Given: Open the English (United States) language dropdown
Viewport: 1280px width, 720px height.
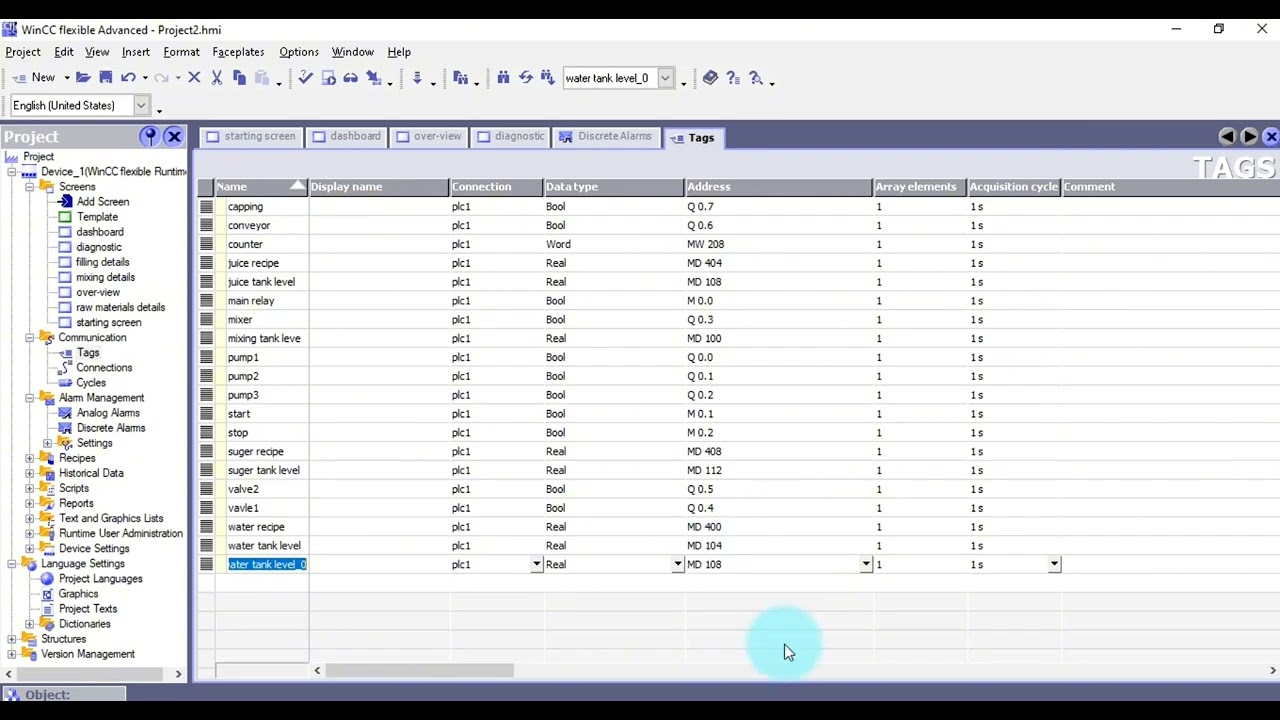Looking at the screenshot, I should tap(141, 105).
